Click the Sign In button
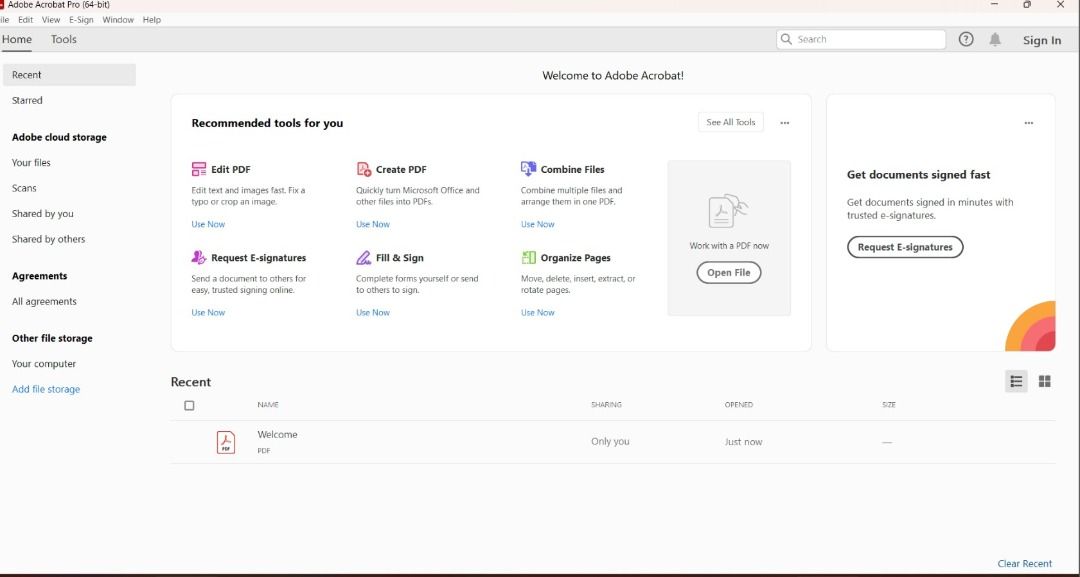1080x577 pixels. (x=1042, y=40)
